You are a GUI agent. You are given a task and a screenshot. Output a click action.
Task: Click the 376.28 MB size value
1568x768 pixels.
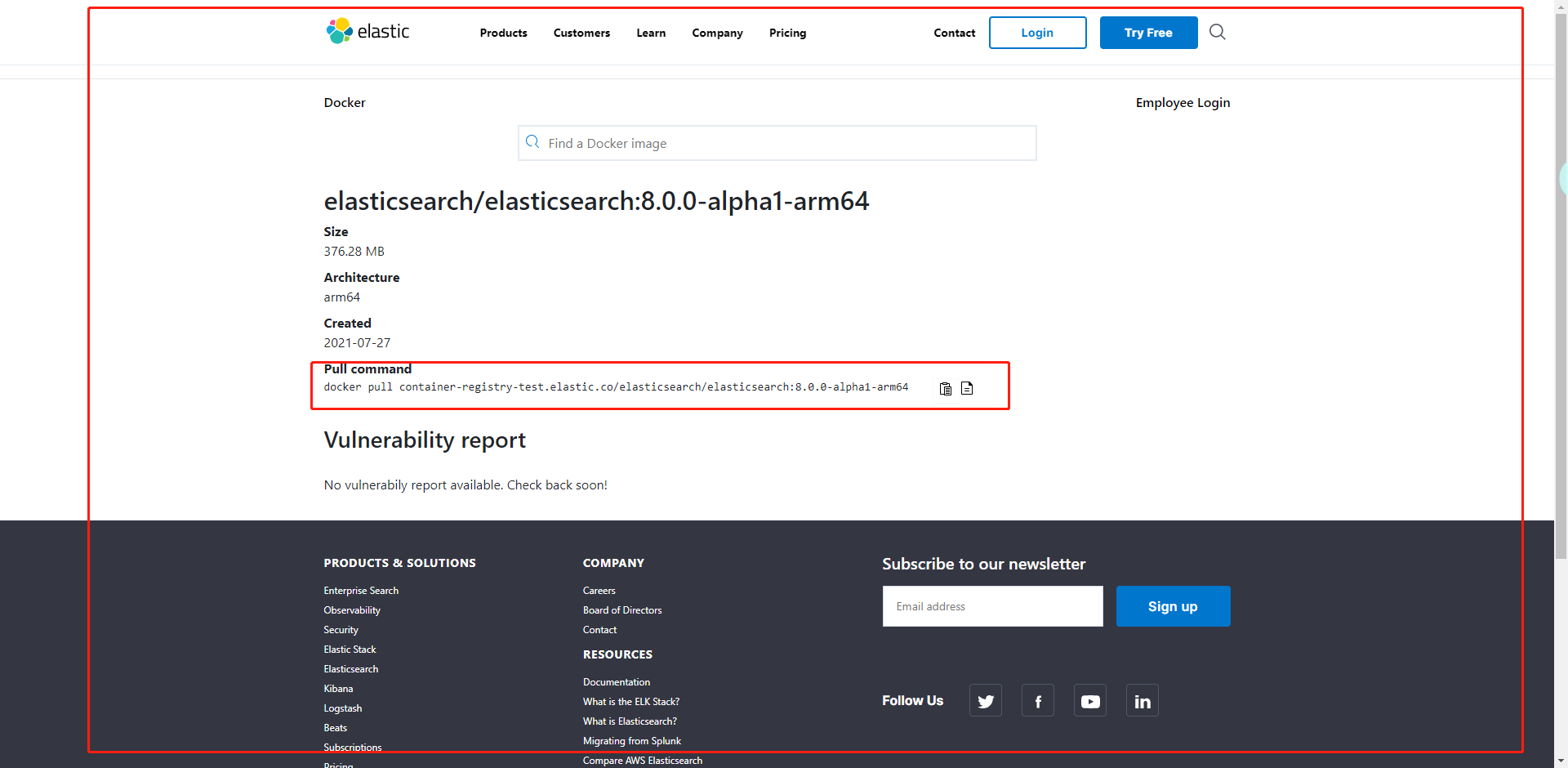tap(354, 252)
